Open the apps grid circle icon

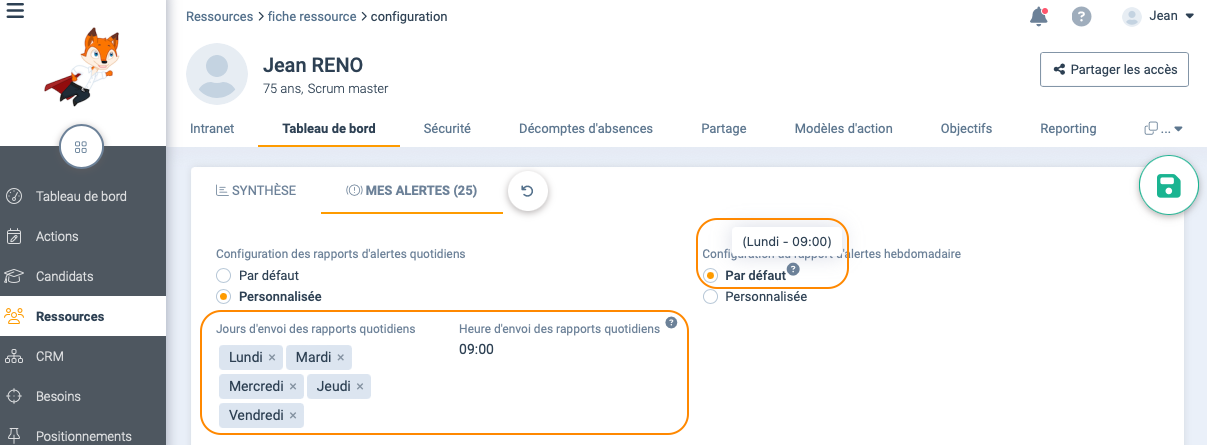pyautogui.click(x=81, y=146)
